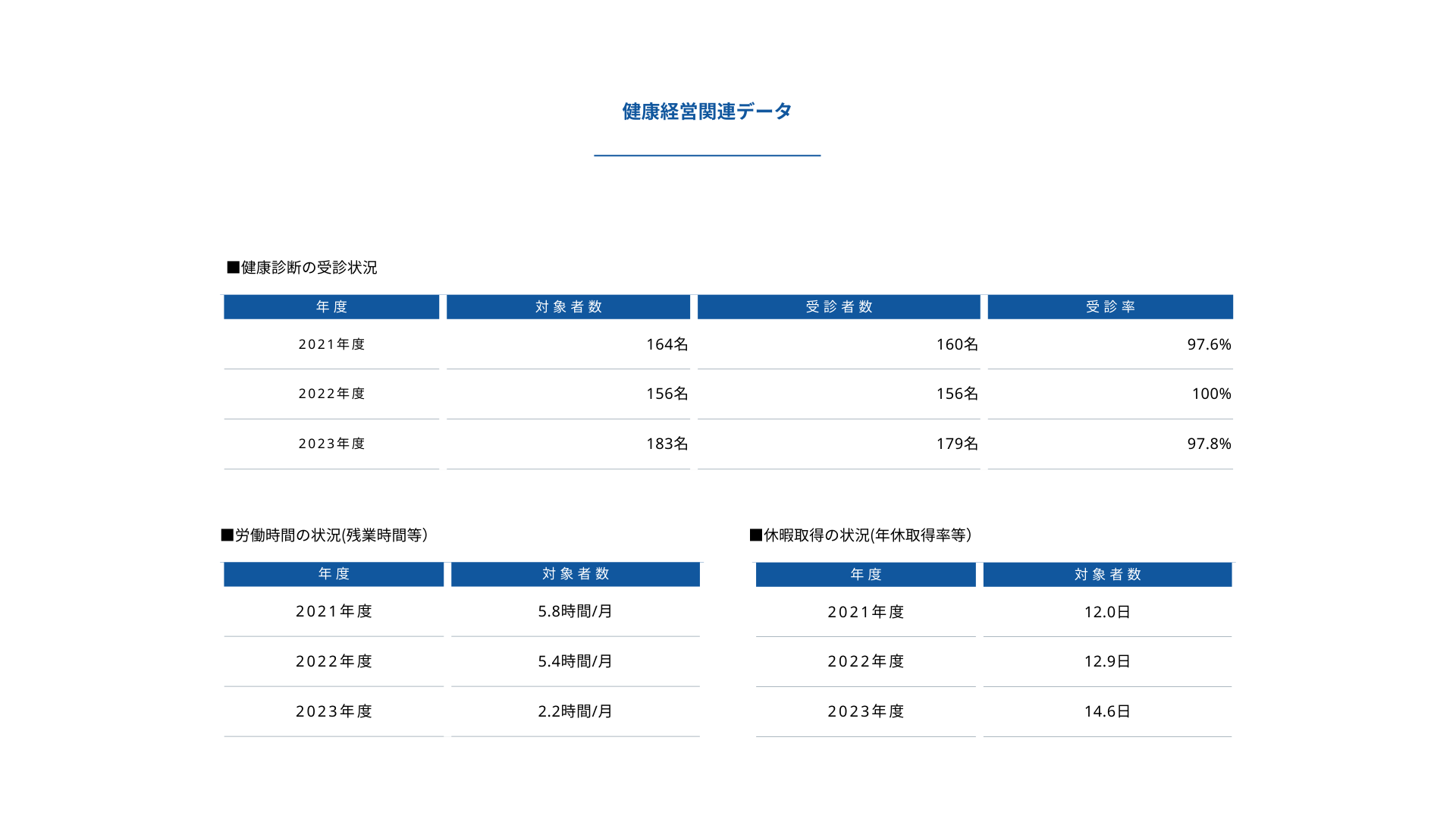Image resolution: width=1456 pixels, height=819 pixels.
Task: Click 対象者数 header in health checkup table
Action: click(568, 307)
